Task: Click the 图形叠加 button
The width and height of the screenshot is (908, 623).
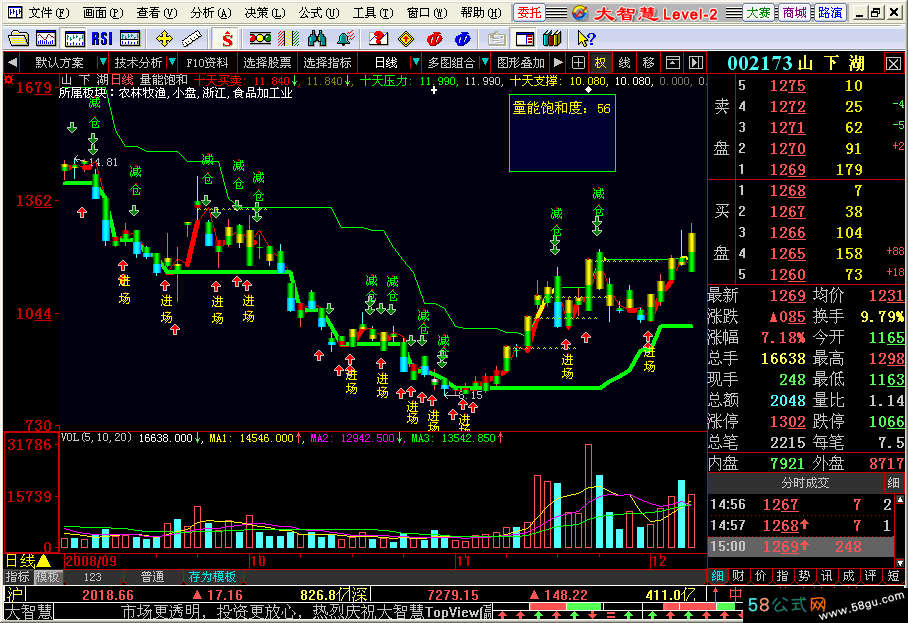Action: [x=521, y=63]
